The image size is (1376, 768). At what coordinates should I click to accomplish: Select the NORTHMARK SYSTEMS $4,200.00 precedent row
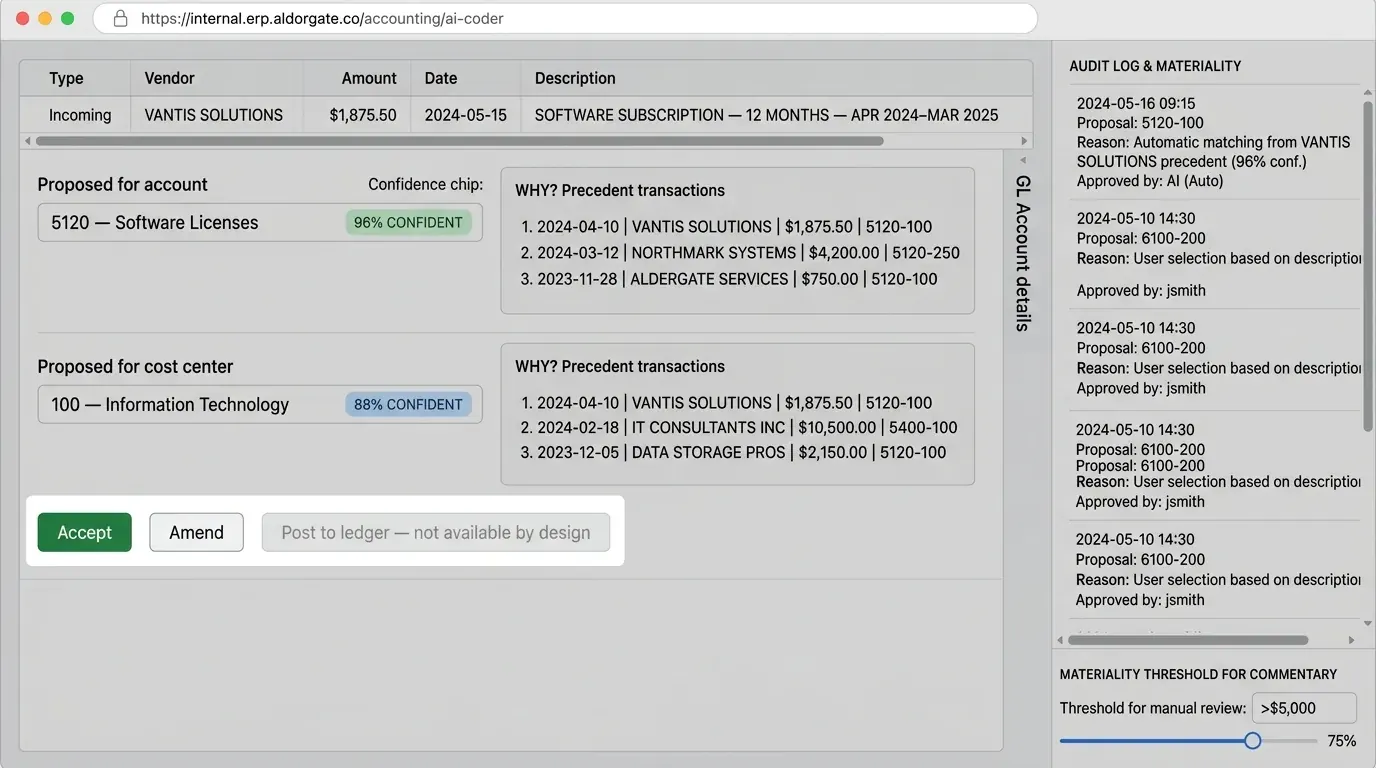(740, 253)
